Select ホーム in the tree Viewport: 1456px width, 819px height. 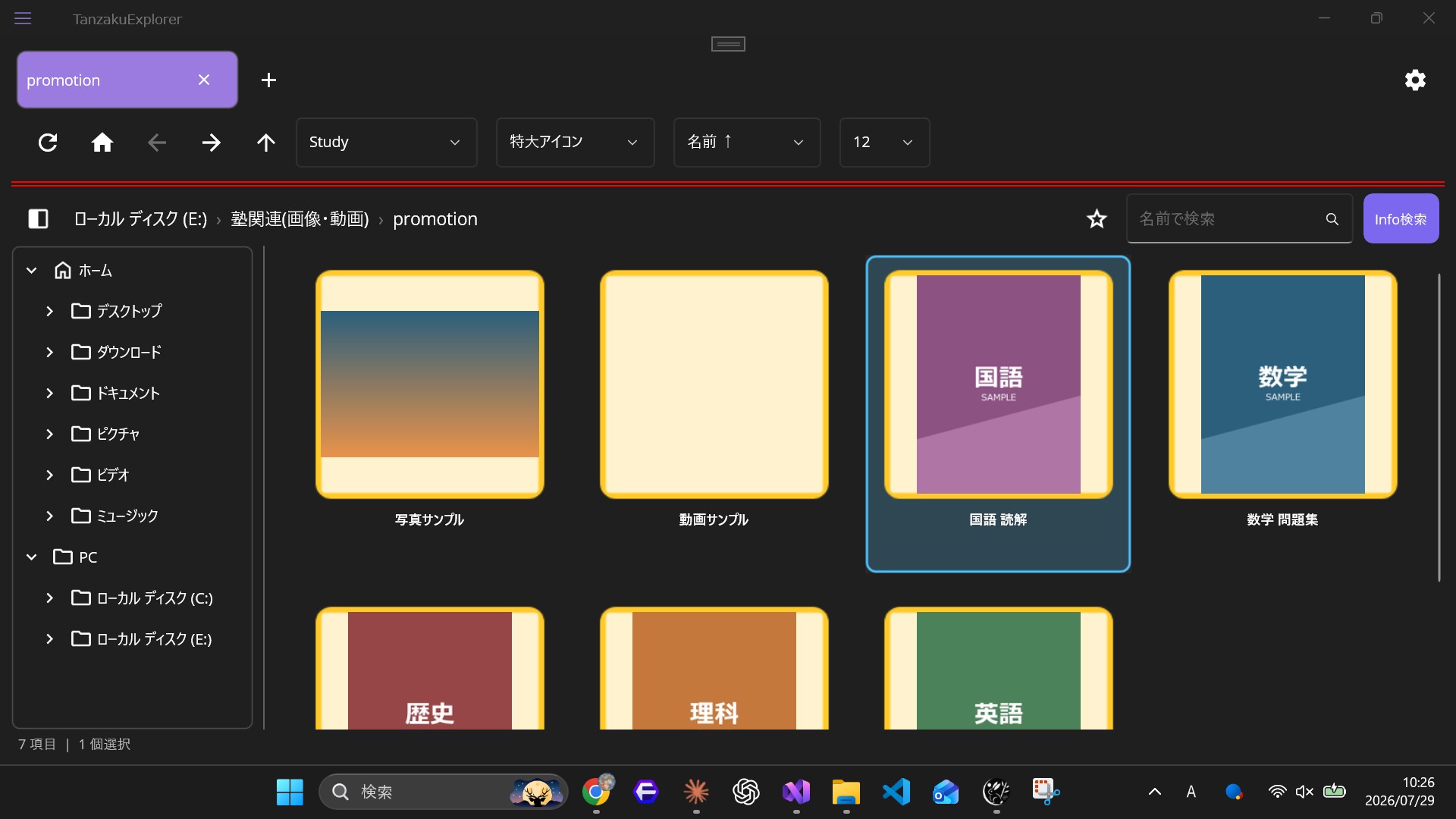pyautogui.click(x=83, y=270)
